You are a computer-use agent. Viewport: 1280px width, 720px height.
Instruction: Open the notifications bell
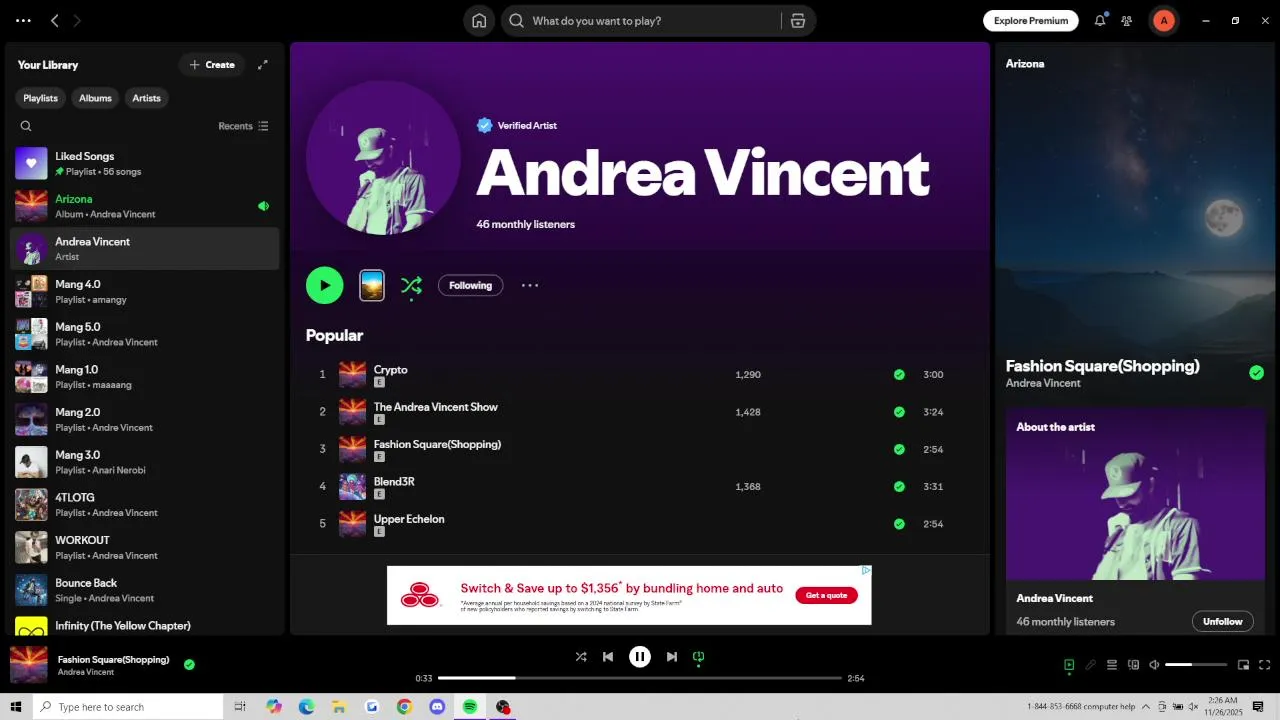pos(1100,20)
